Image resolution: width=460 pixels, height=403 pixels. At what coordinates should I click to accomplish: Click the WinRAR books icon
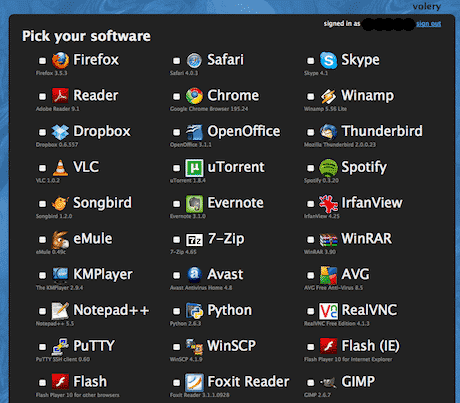[328, 240]
